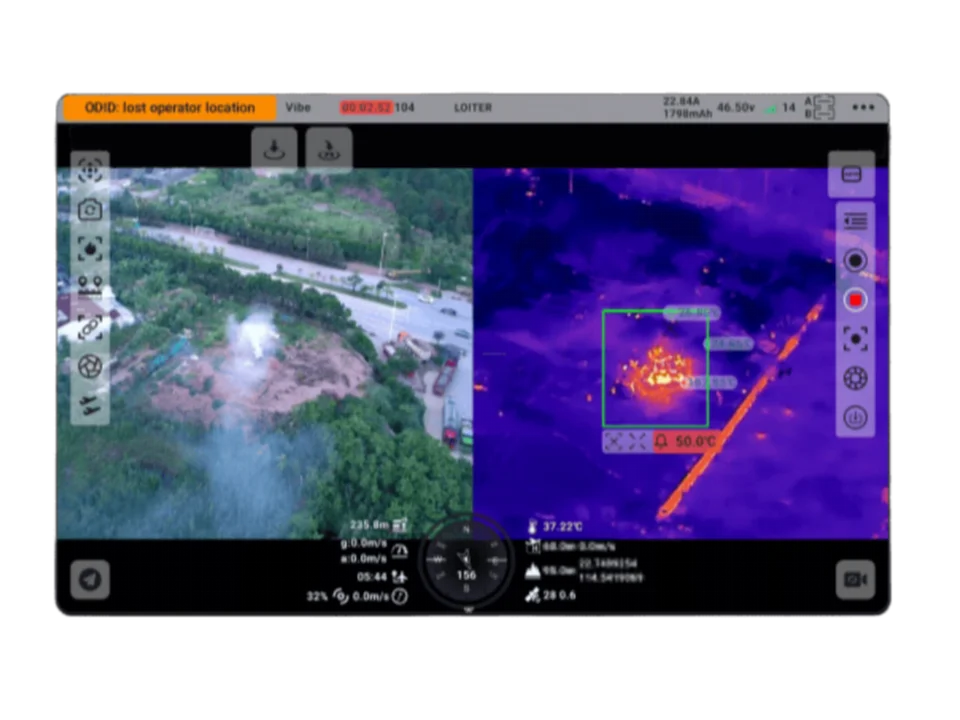Viewport: 960px width, 720px height.
Task: Toggle the 50.0°C temperature alarm bell
Action: click(685, 441)
